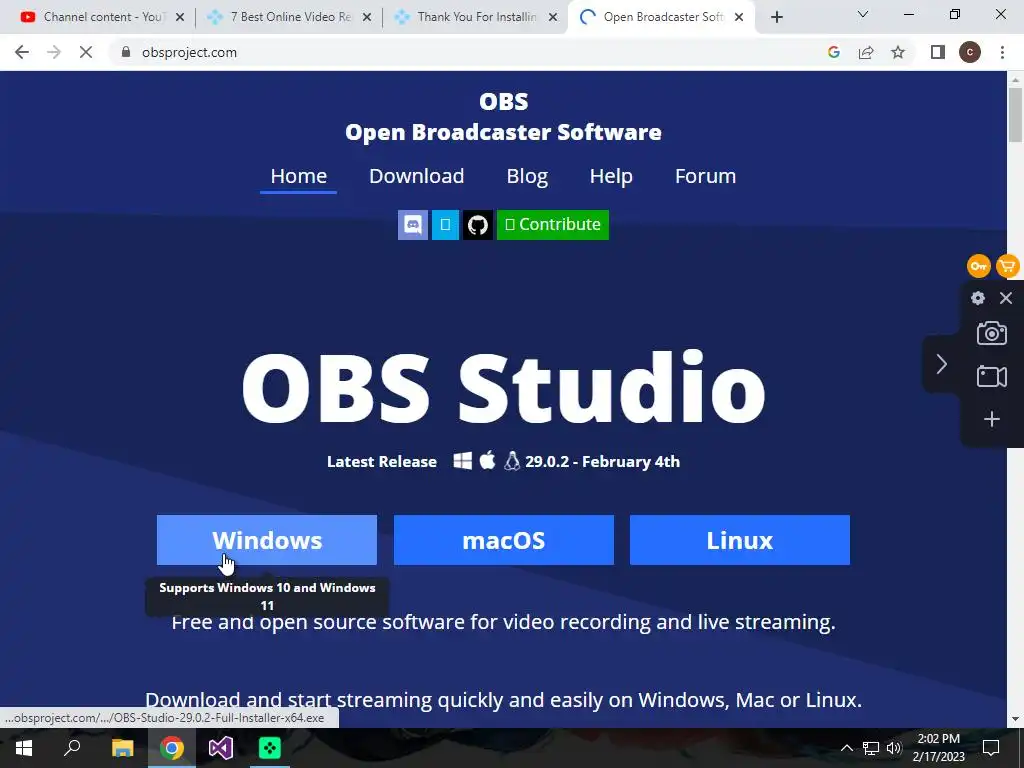The height and width of the screenshot is (768, 1024).
Task: Collapse recorder widget with chevron arrow
Action: pos(941,364)
